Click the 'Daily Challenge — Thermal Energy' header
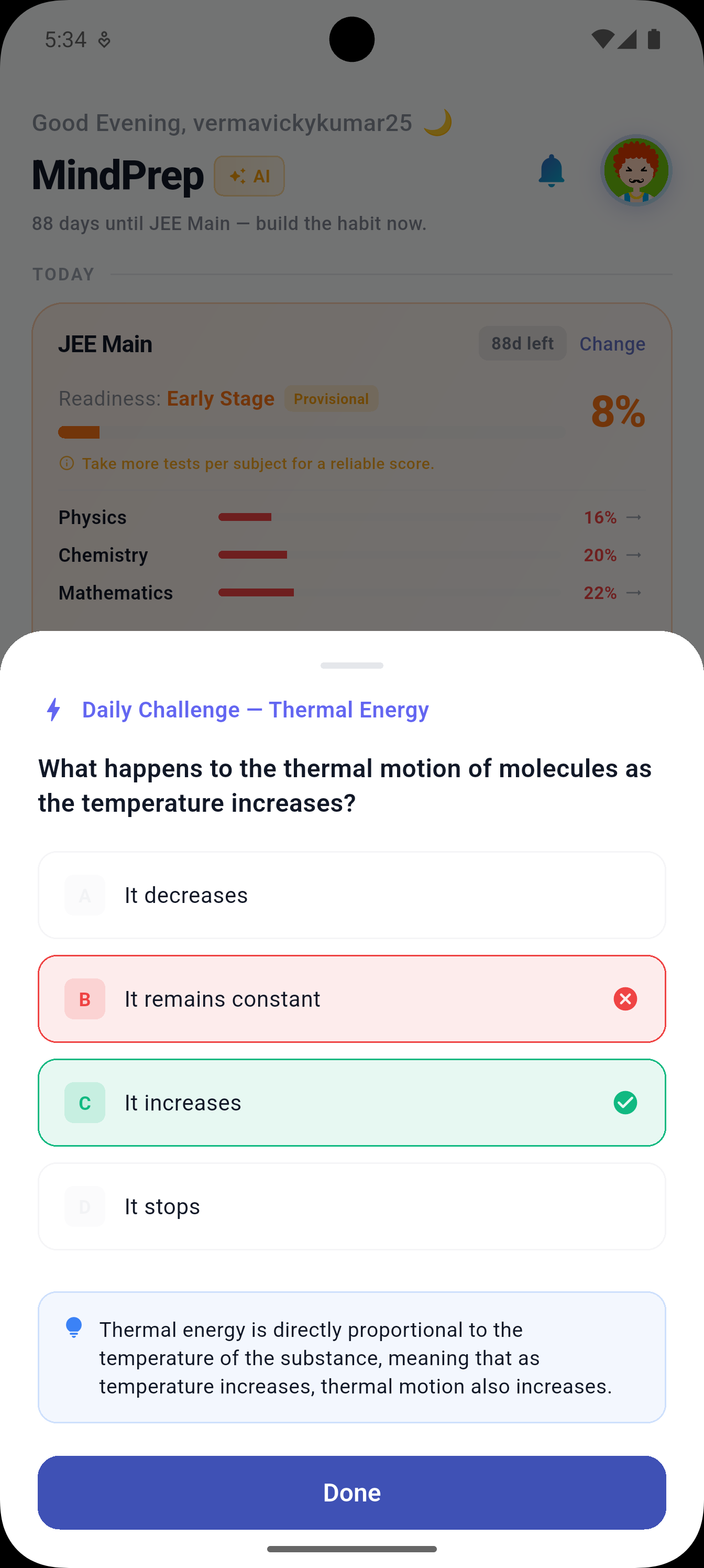This screenshot has height=1568, width=704. coord(255,710)
